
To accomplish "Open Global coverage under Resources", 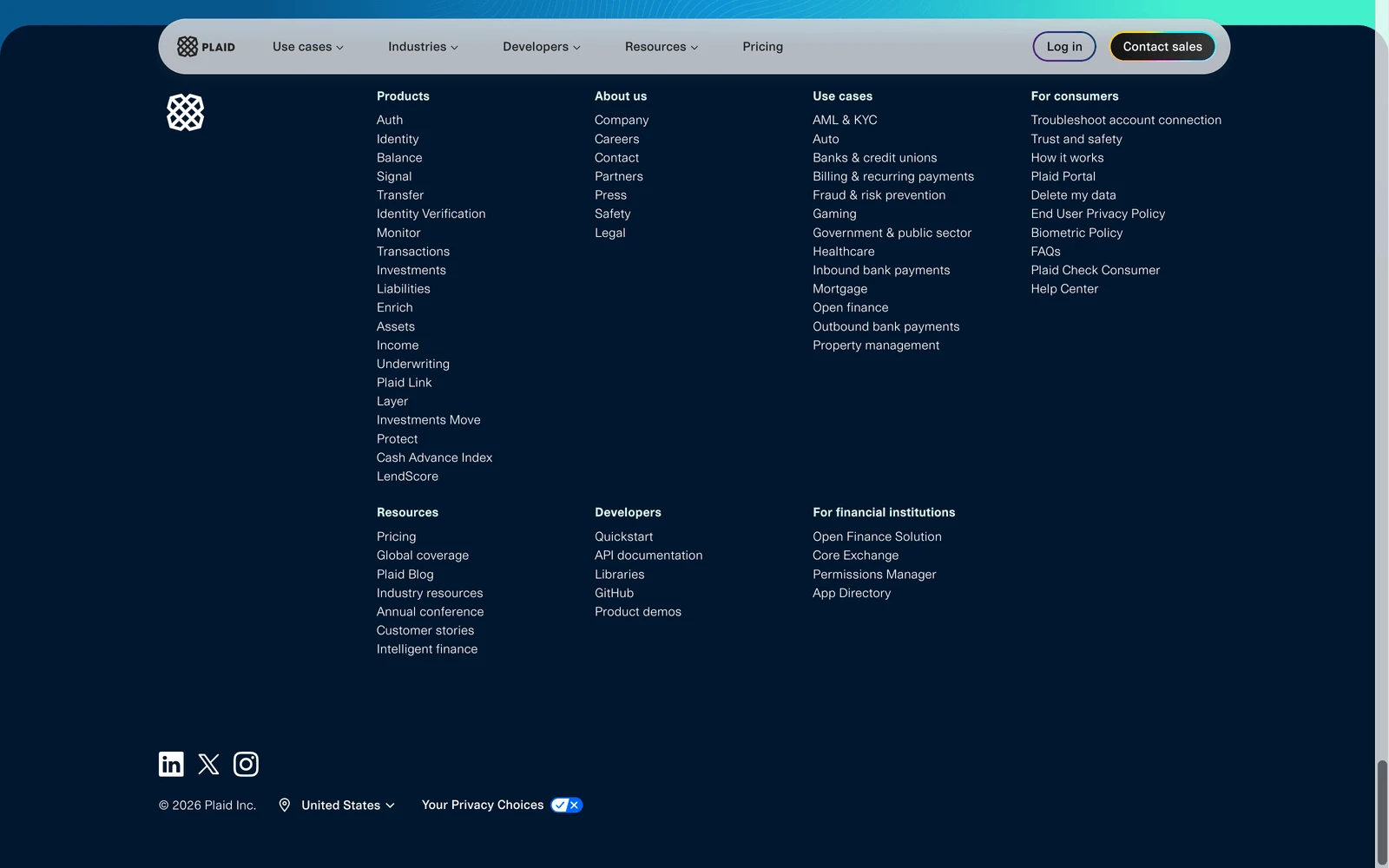I will tap(423, 556).
